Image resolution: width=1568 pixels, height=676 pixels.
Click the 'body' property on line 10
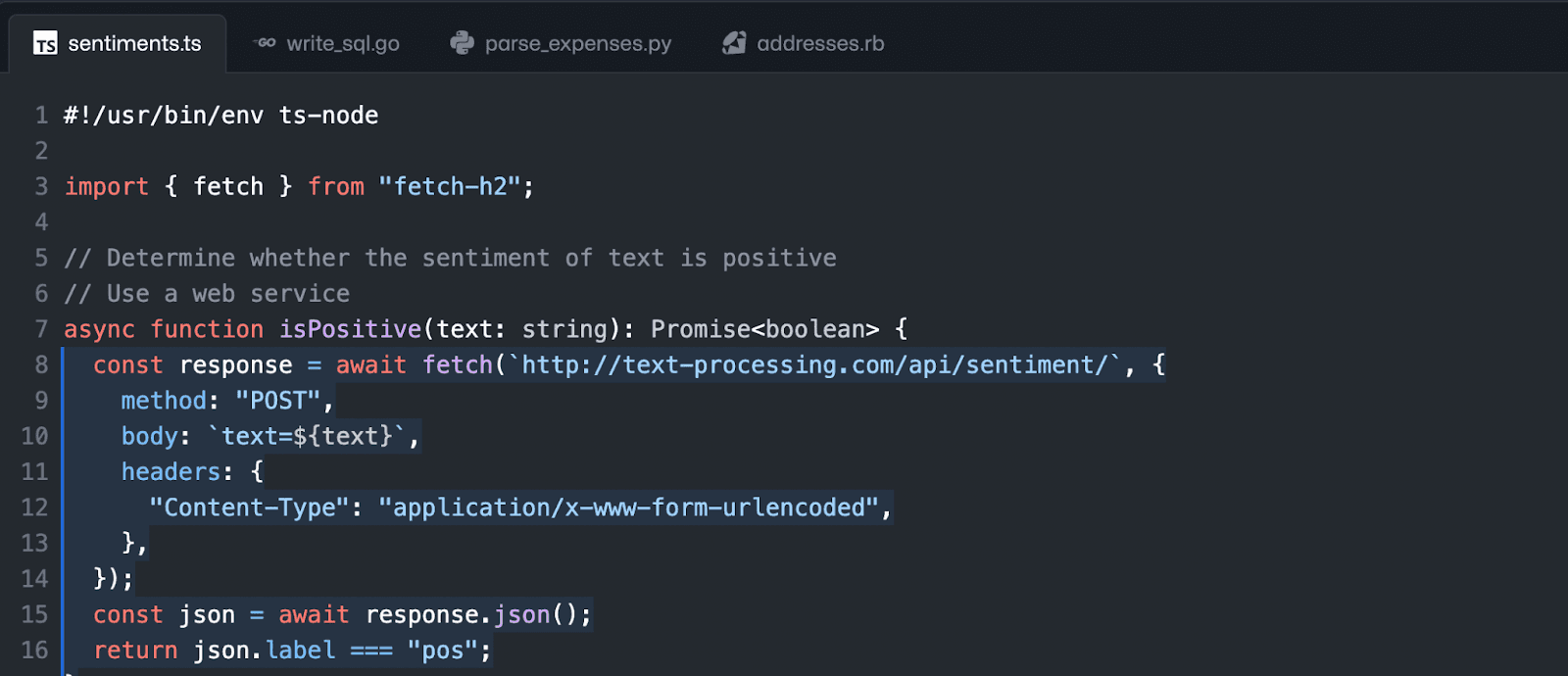(x=150, y=436)
